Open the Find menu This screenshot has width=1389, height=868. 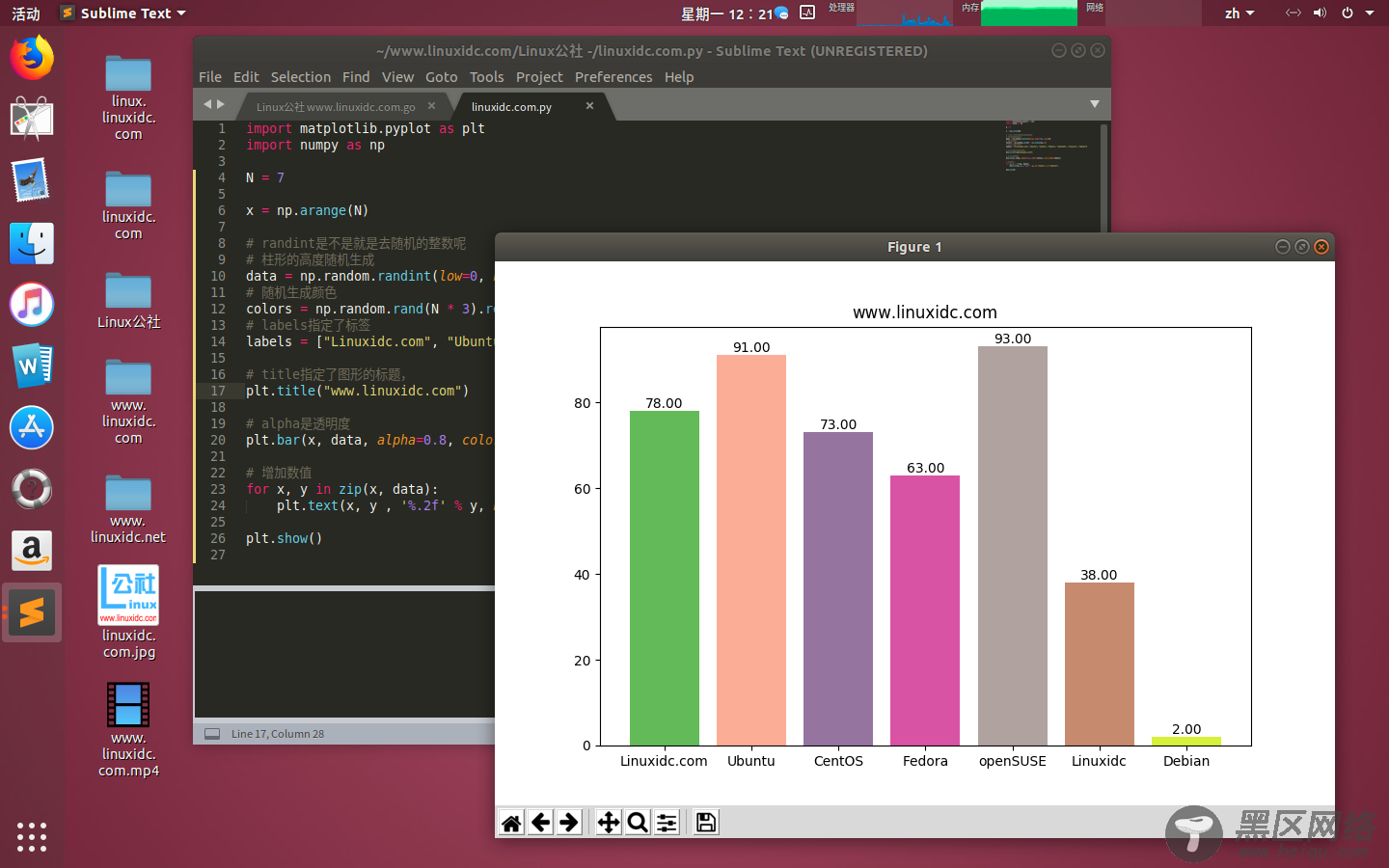356,77
